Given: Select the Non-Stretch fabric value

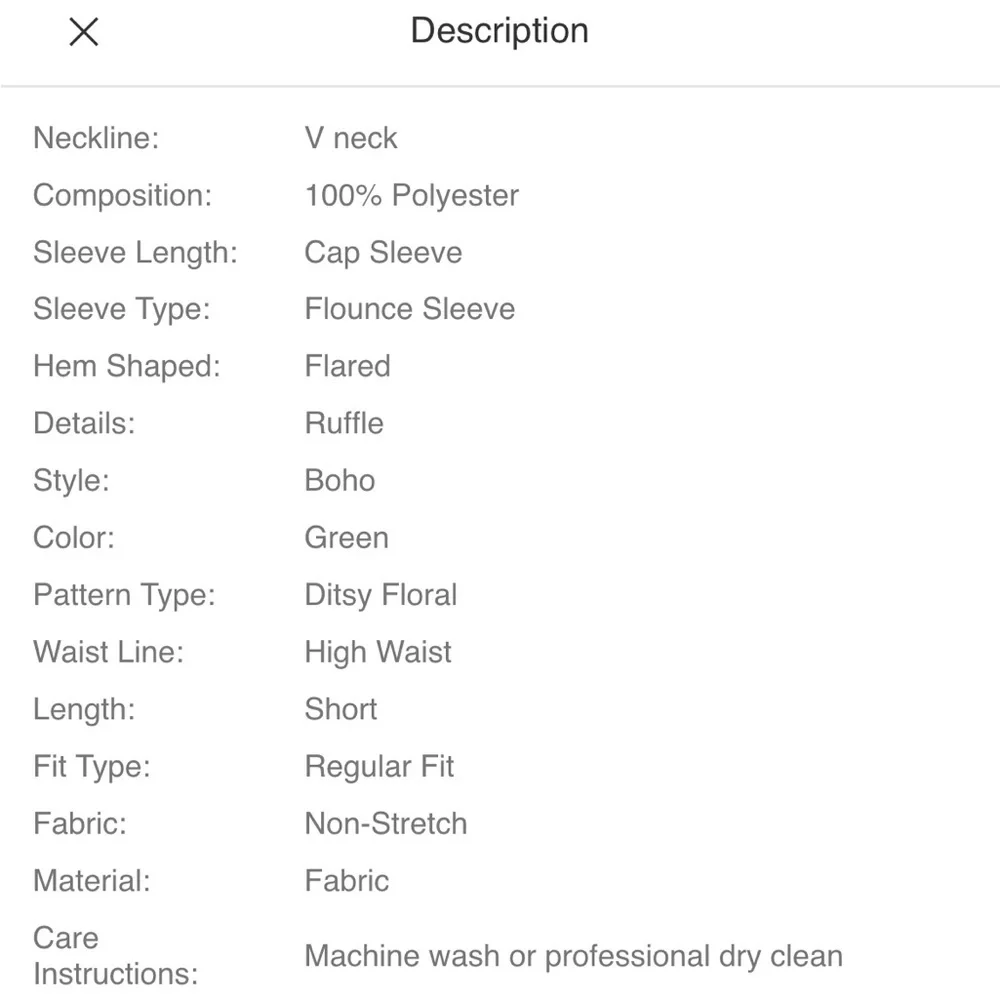Looking at the screenshot, I should [x=386, y=824].
